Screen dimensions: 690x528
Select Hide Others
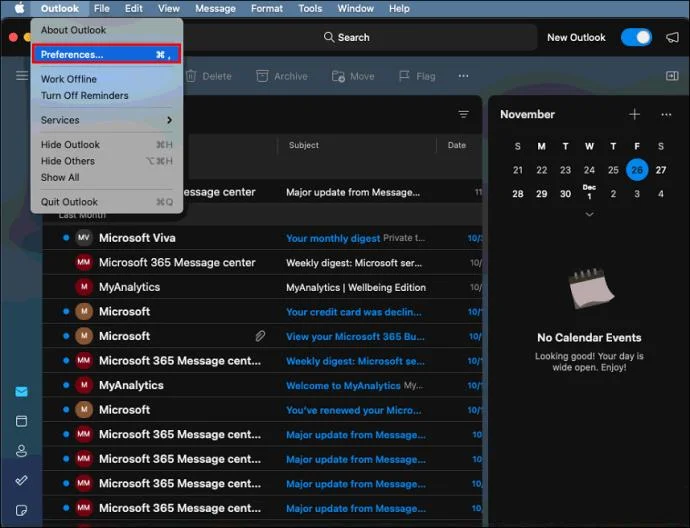tap(106, 161)
